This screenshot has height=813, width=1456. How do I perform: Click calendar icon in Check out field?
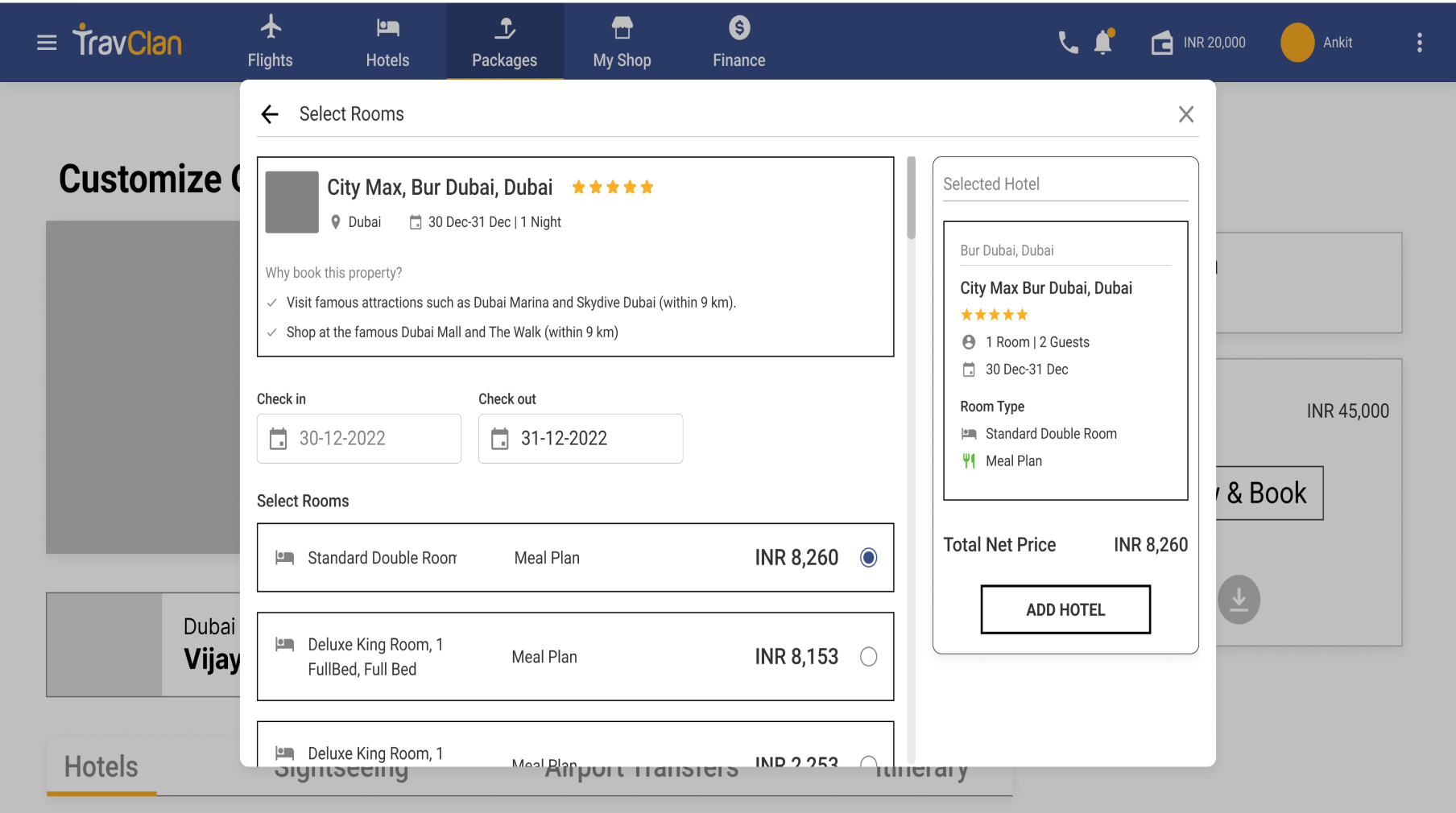coord(500,439)
